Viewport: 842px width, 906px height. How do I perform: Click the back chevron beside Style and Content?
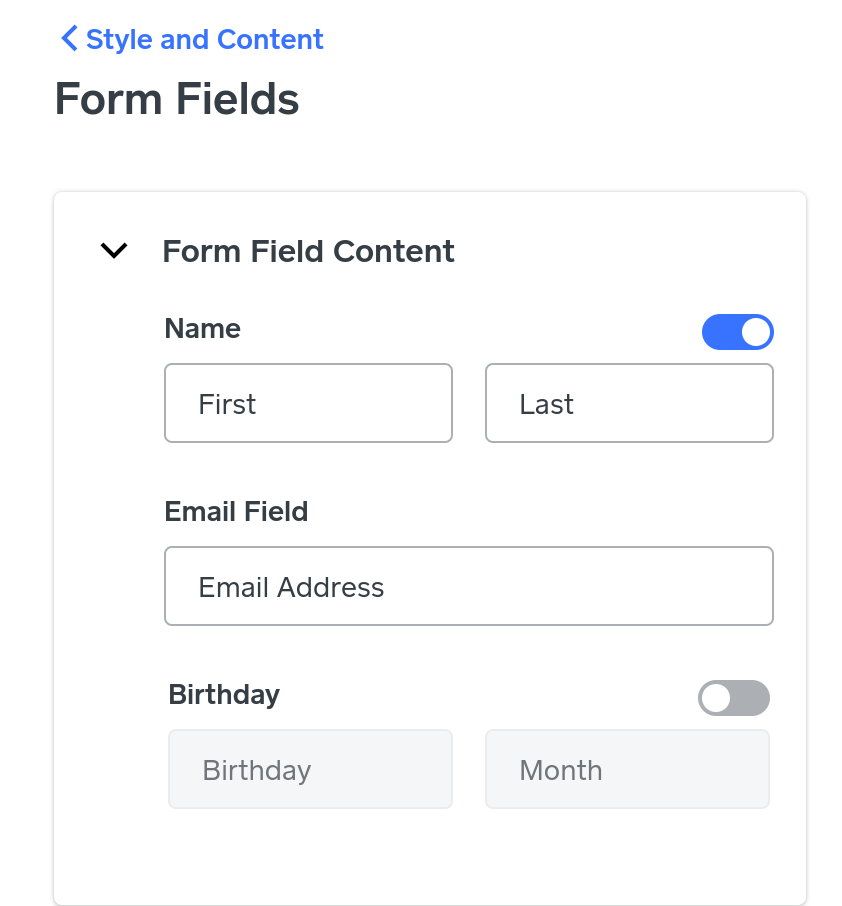(x=69, y=39)
